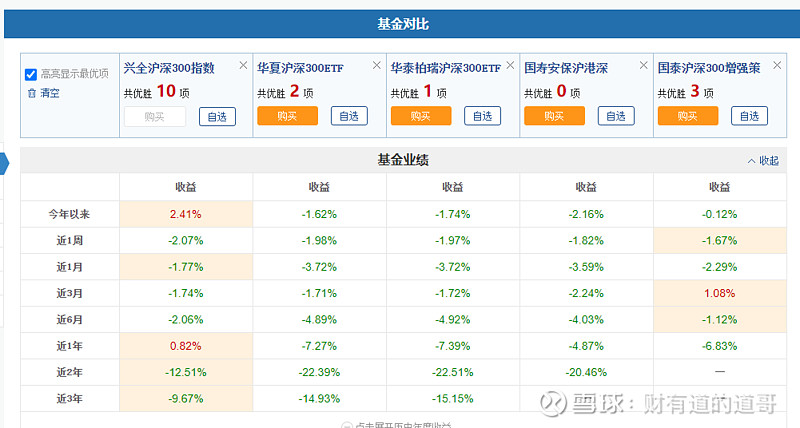The width and height of the screenshot is (800, 428).
Task: Click 购买 under 华夏沪深300ETF
Action: pos(287,116)
